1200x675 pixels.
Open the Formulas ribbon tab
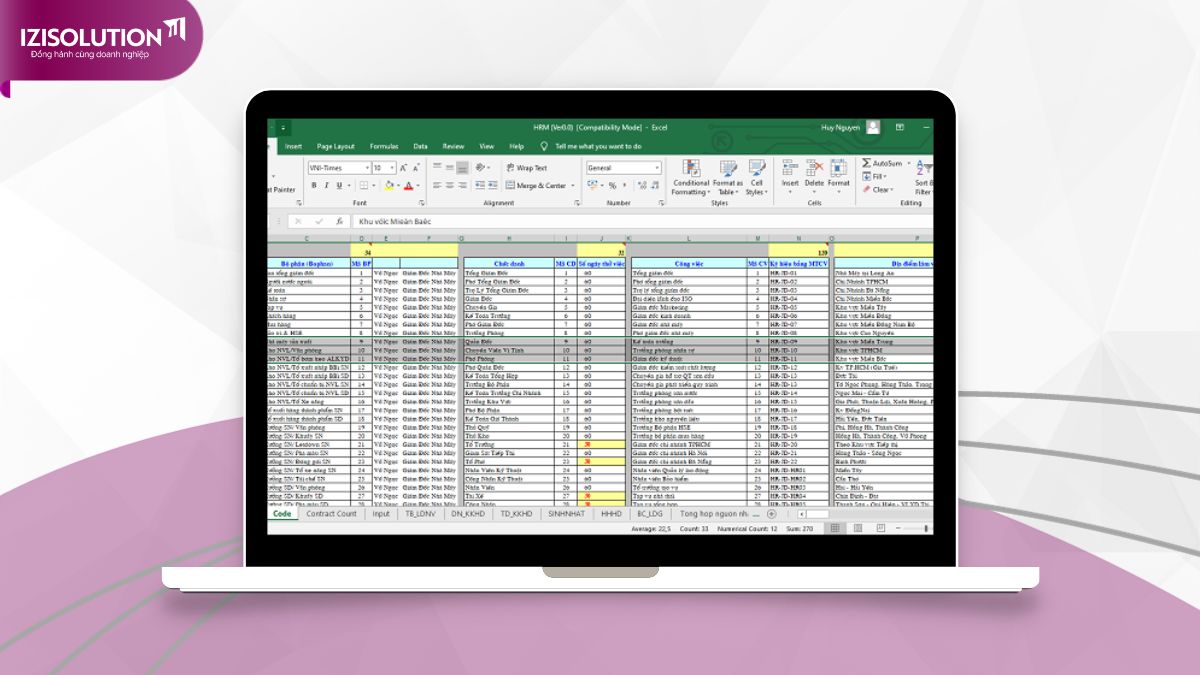[x=383, y=146]
